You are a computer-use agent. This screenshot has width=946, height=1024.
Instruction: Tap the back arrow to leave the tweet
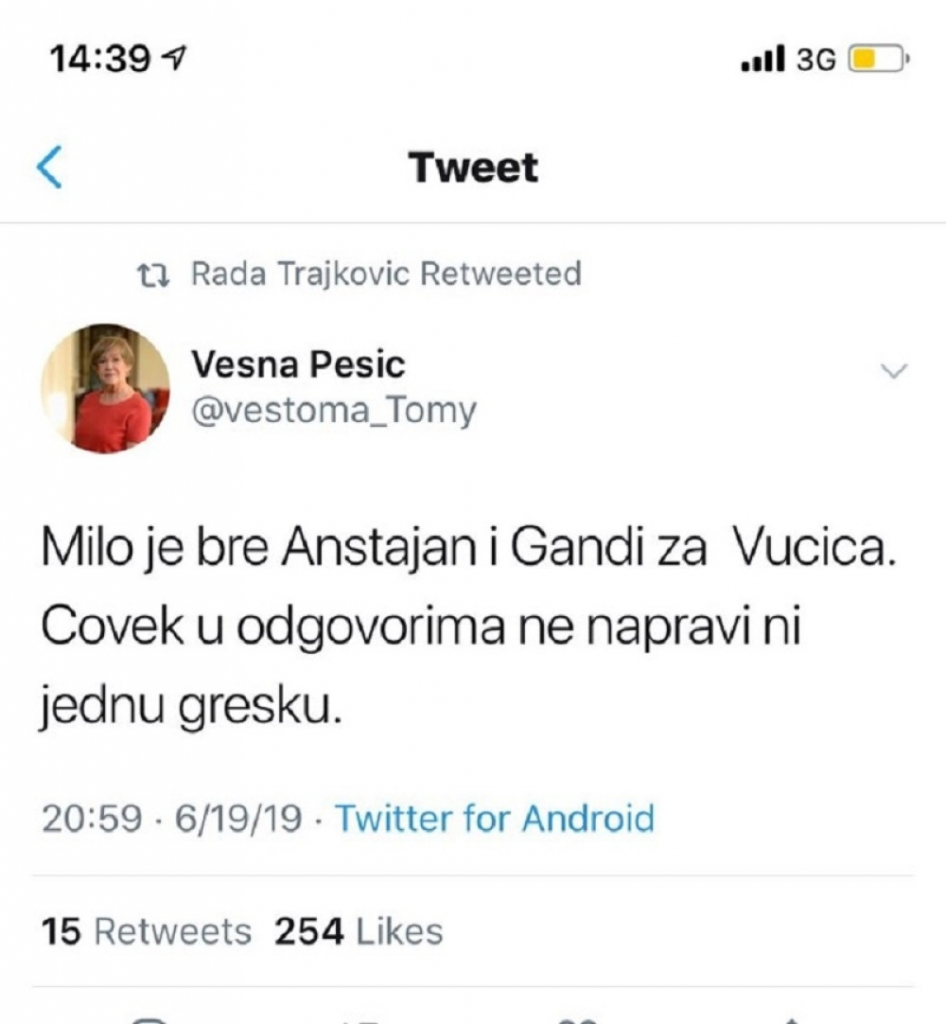click(49, 168)
